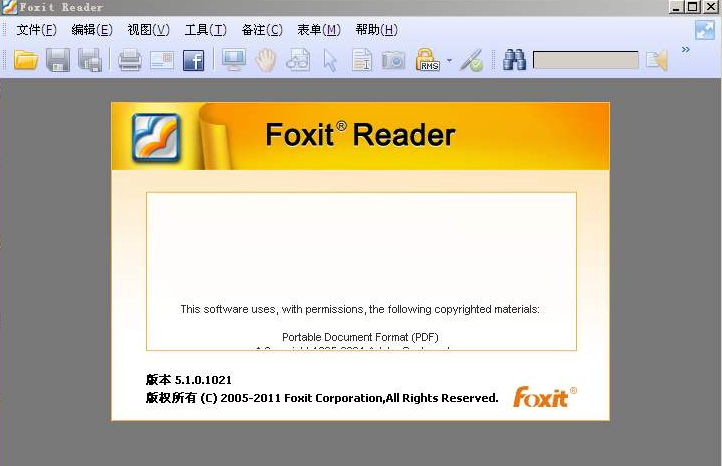Screen dimensions: 722x466
Task: Select the text document tool
Action: coord(362,60)
